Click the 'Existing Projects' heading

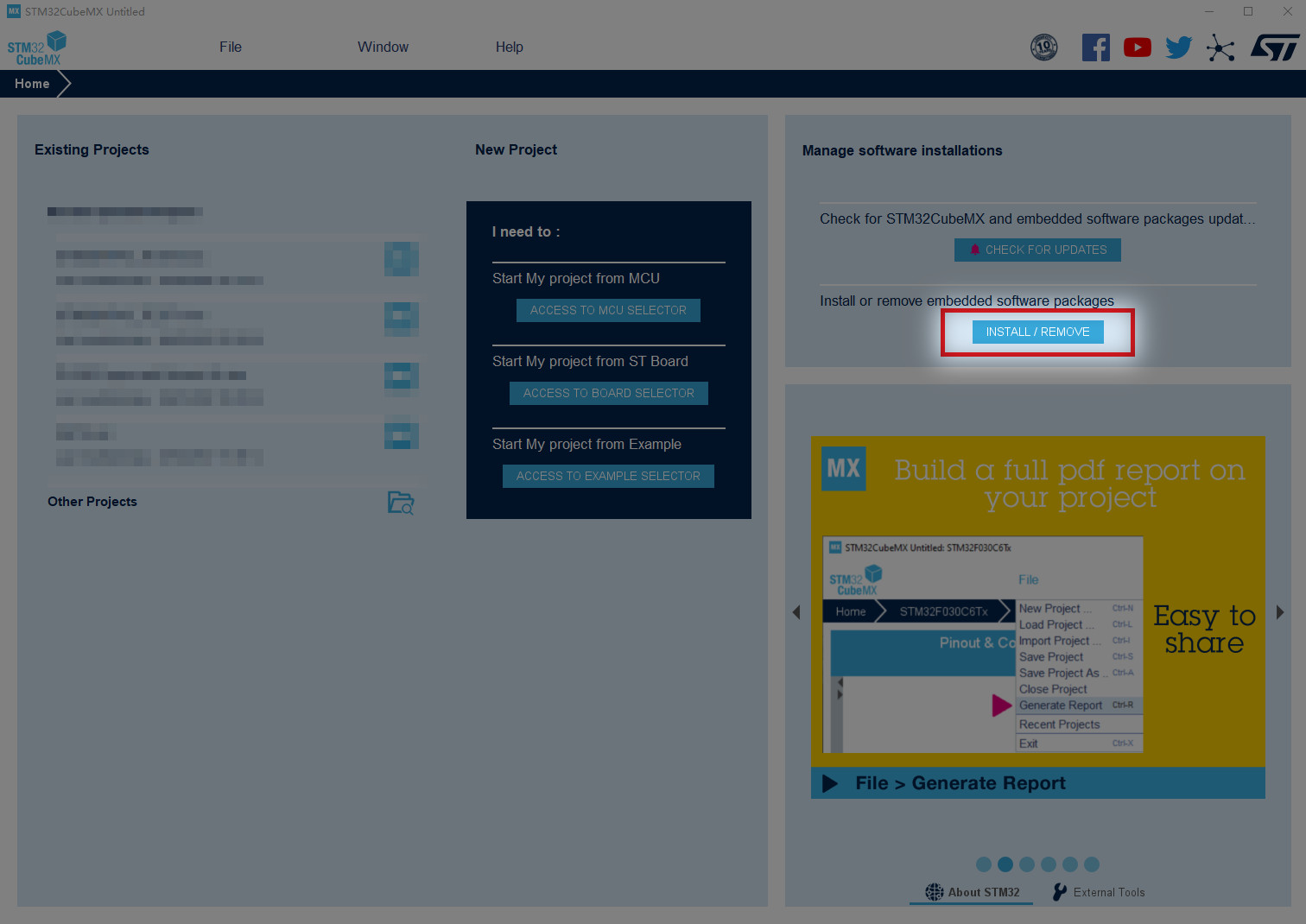[x=92, y=149]
